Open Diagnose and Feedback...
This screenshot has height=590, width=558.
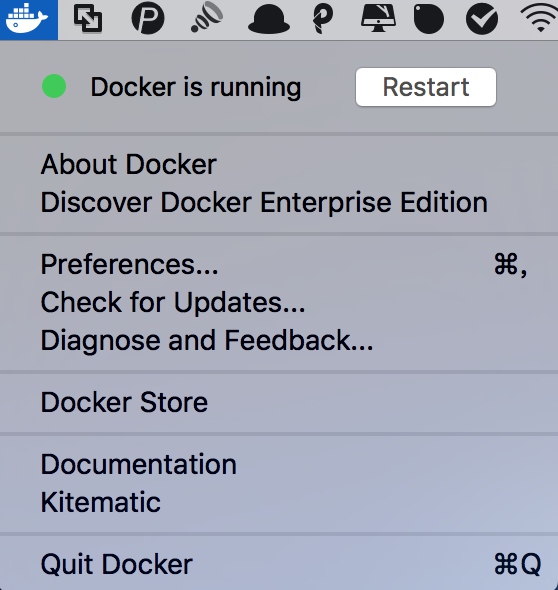(x=279, y=340)
